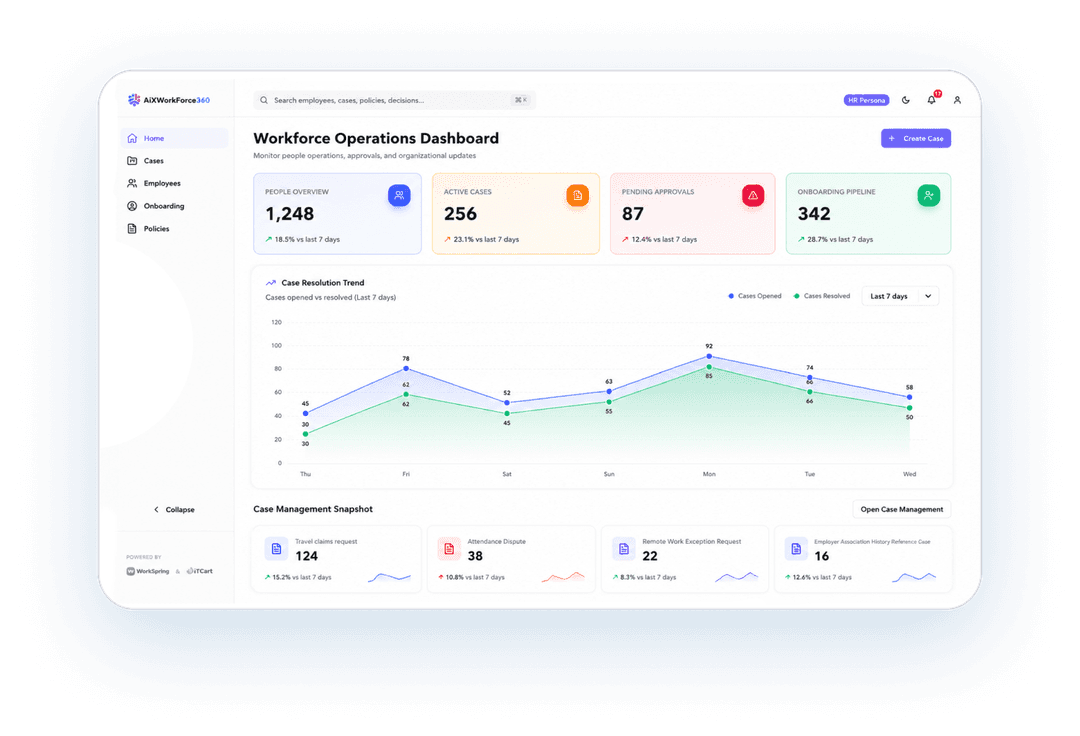Click the 18.5% vs last 7 days trend
The width and height of the screenshot is (1080, 736).
(302, 240)
